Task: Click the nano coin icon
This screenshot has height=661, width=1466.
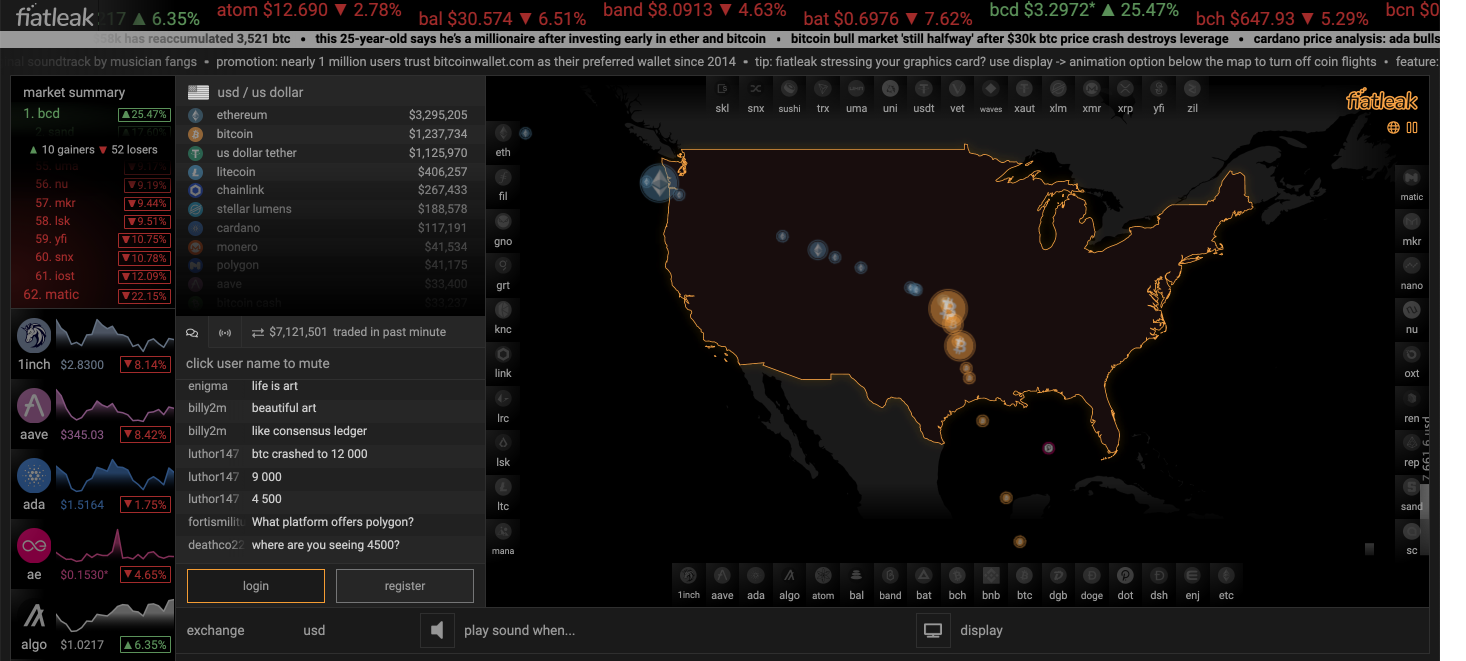Action: coord(1411,266)
